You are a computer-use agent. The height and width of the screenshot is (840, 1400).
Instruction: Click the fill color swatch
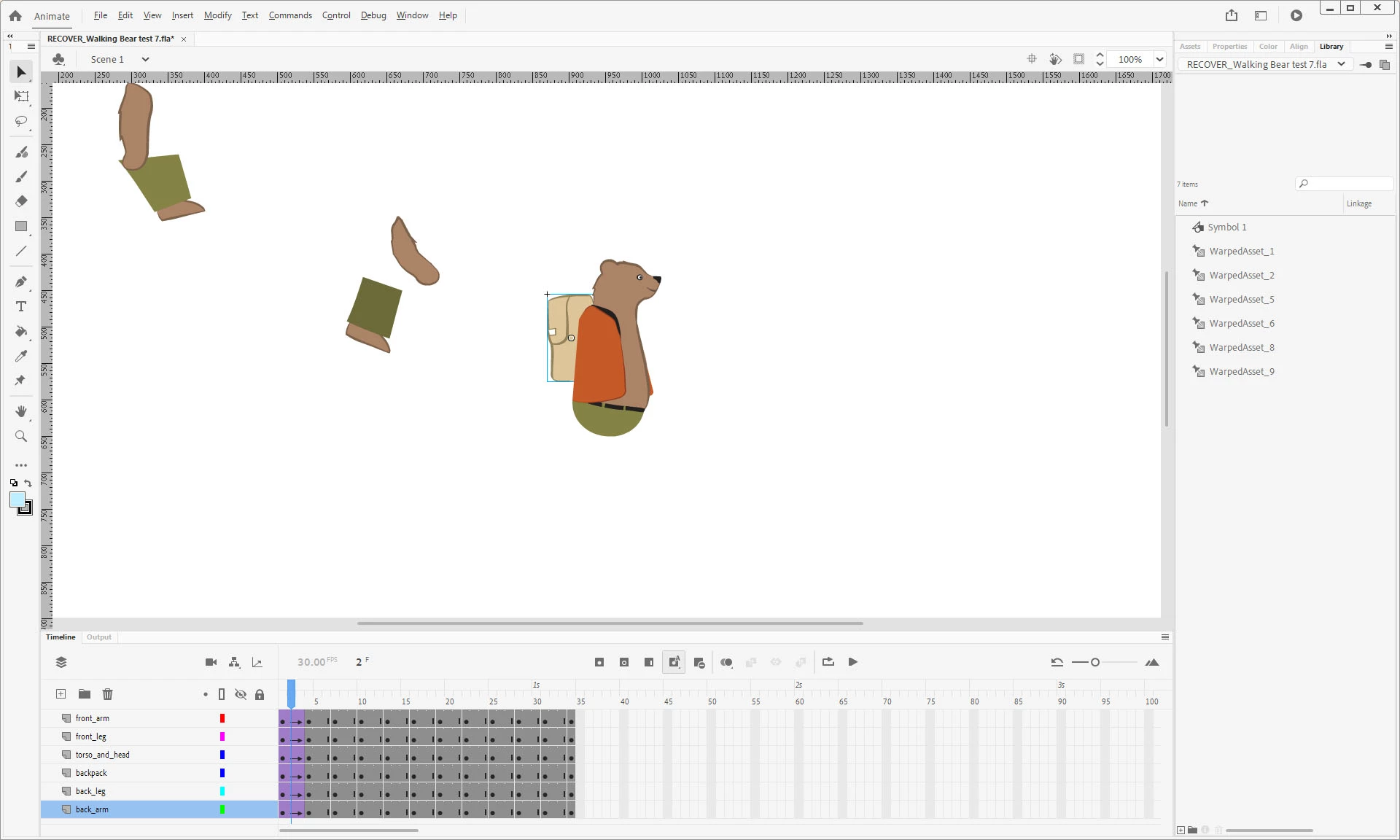point(17,499)
